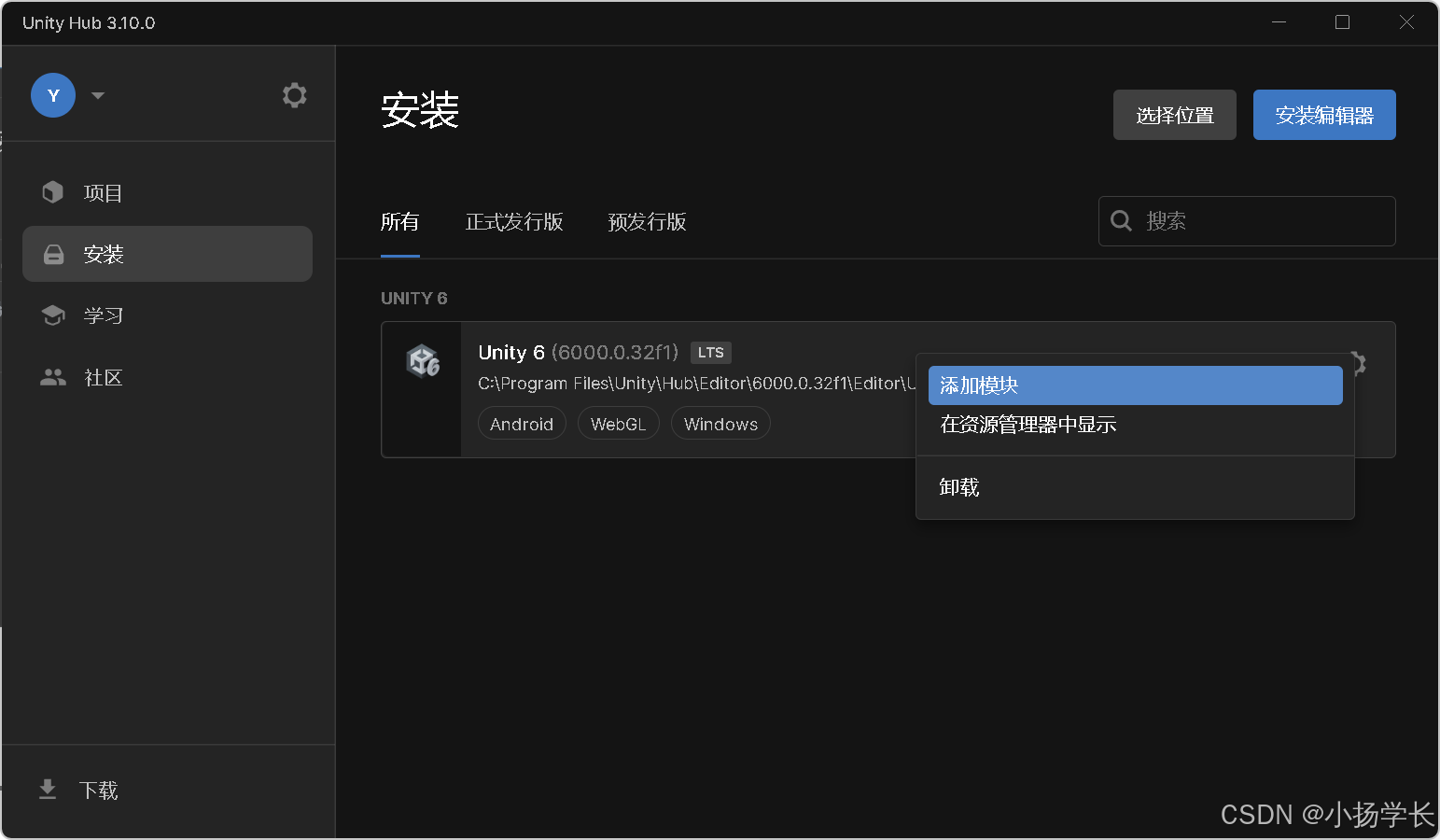Click the 项目 cube icon

53,192
